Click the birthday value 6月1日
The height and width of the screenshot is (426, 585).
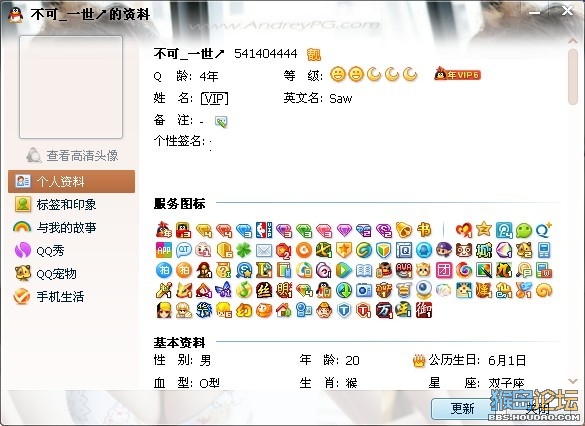pyautogui.click(x=507, y=360)
